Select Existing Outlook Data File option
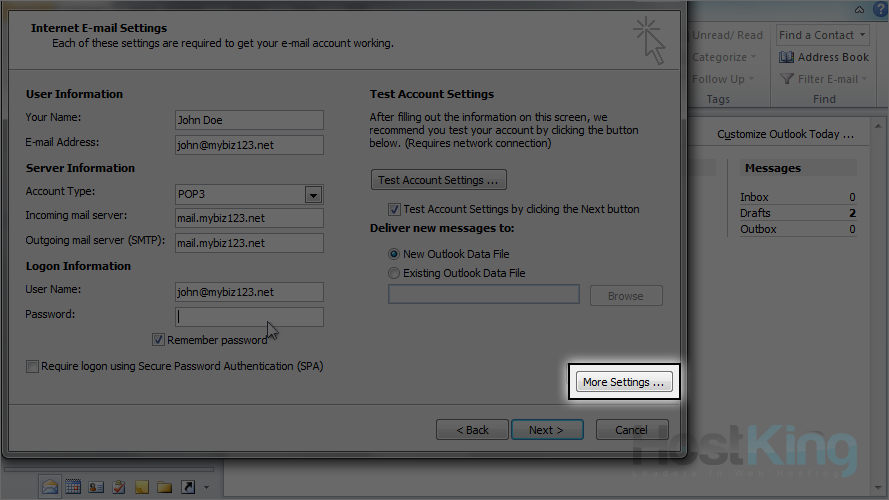Screen dimensions: 889x500 pos(394,273)
